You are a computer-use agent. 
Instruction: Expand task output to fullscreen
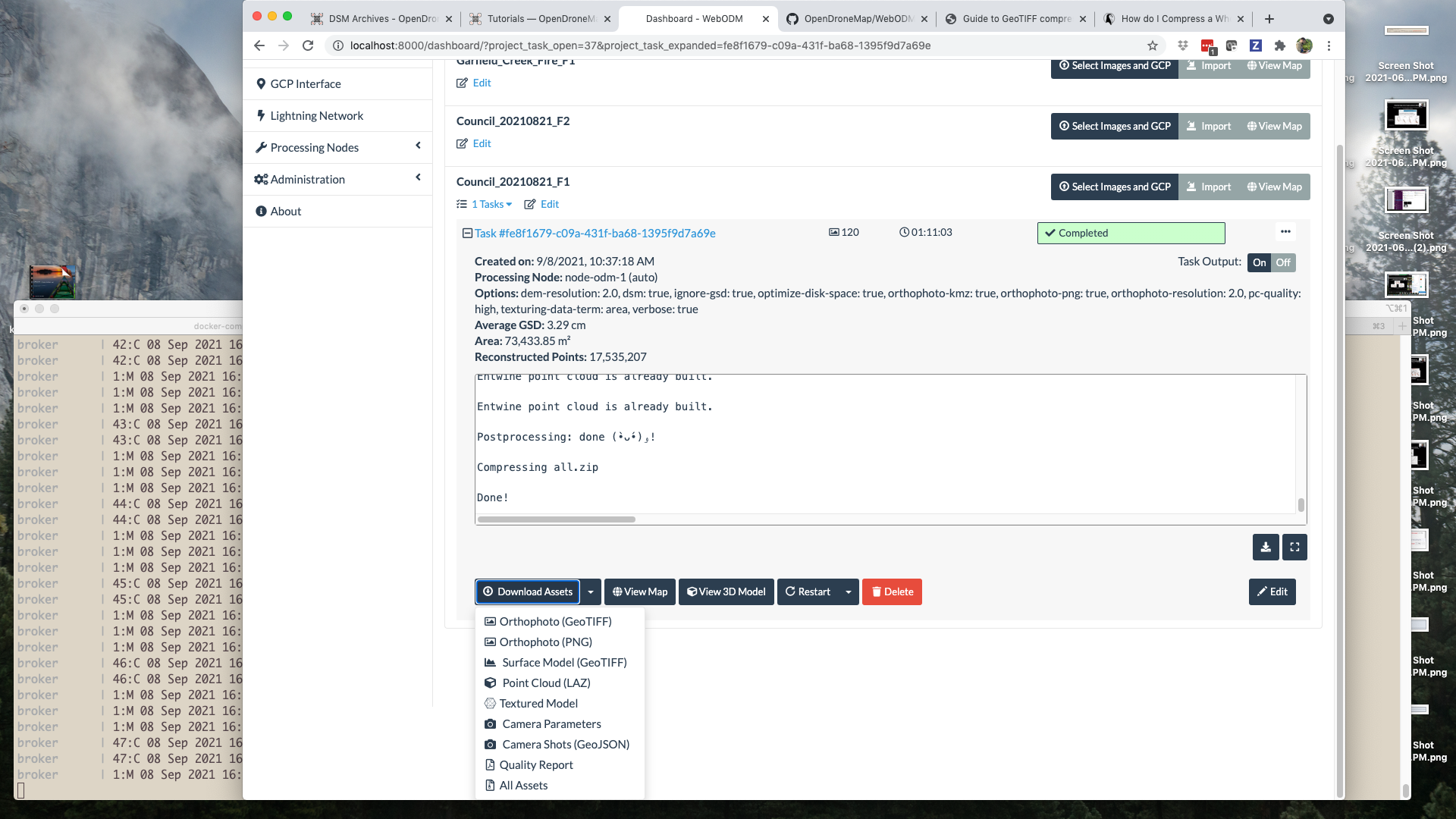[1294, 547]
